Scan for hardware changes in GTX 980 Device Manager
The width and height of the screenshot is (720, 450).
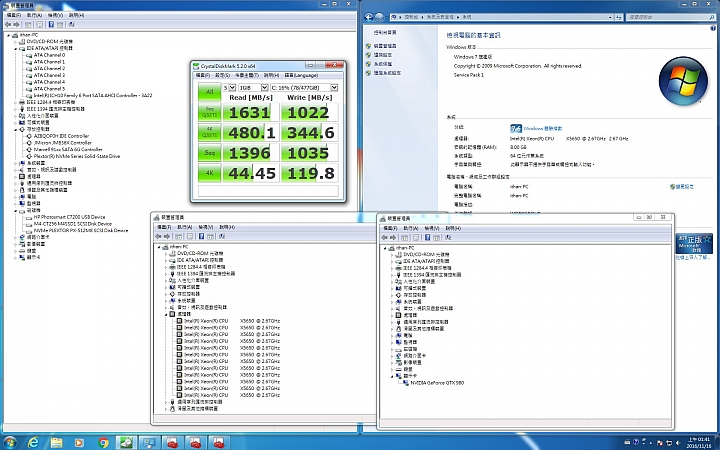click(x=448, y=237)
